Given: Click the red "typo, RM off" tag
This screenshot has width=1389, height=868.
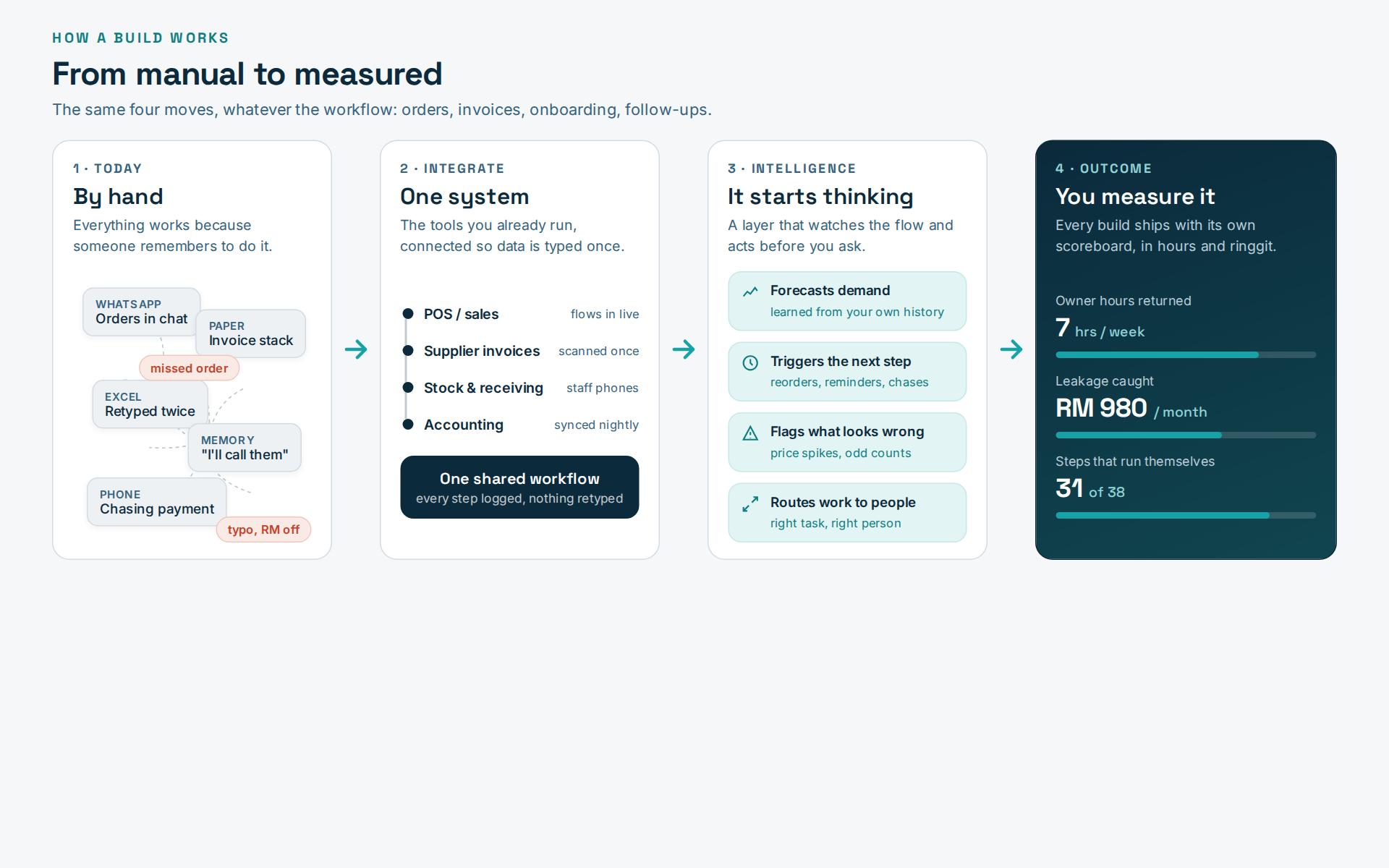Looking at the screenshot, I should tap(263, 529).
